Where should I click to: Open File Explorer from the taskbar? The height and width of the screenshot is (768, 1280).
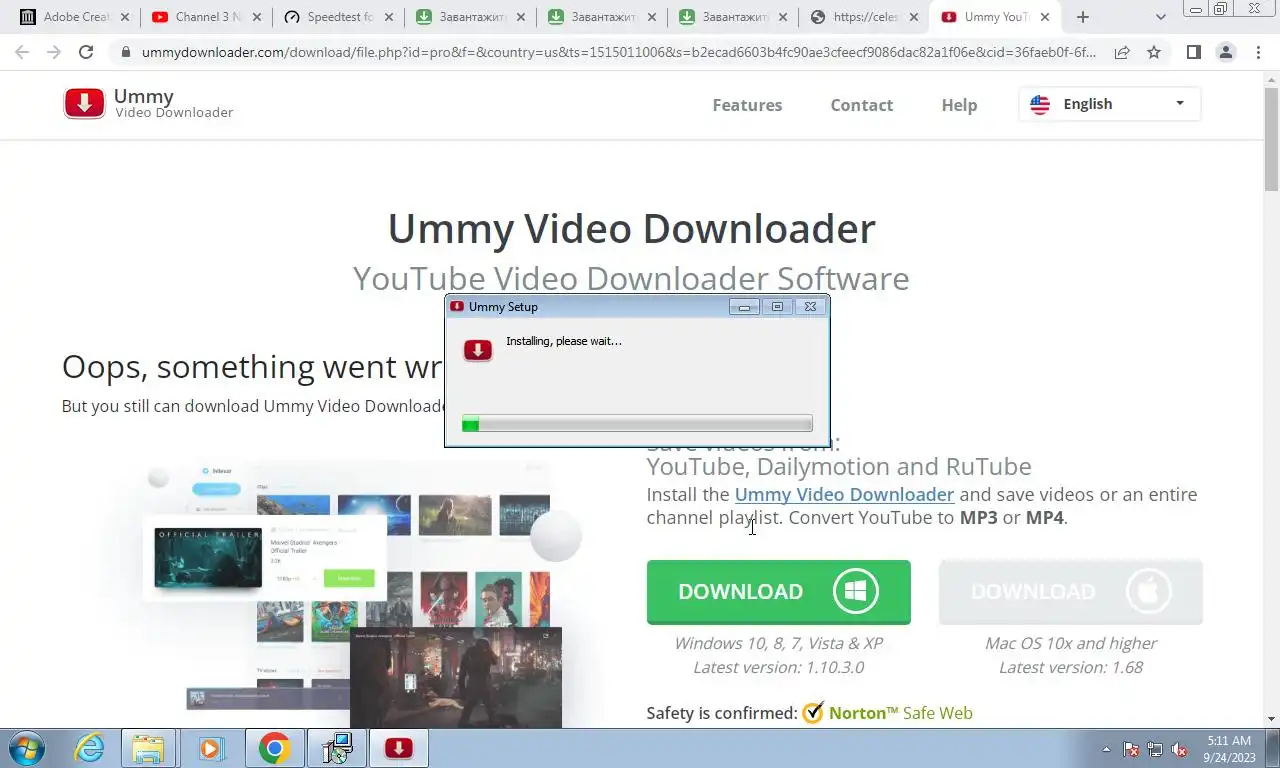coord(149,748)
